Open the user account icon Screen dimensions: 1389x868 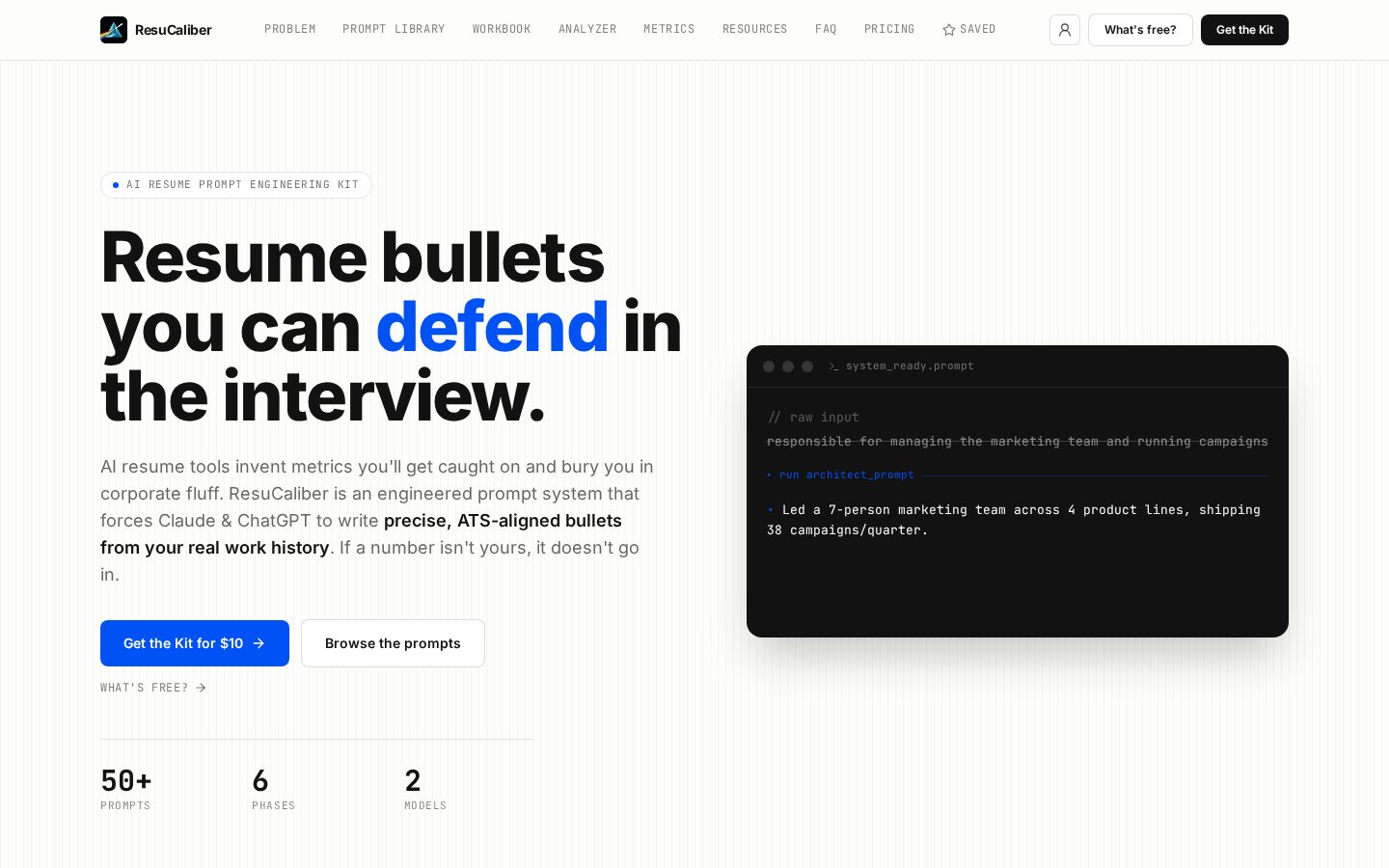[1065, 30]
